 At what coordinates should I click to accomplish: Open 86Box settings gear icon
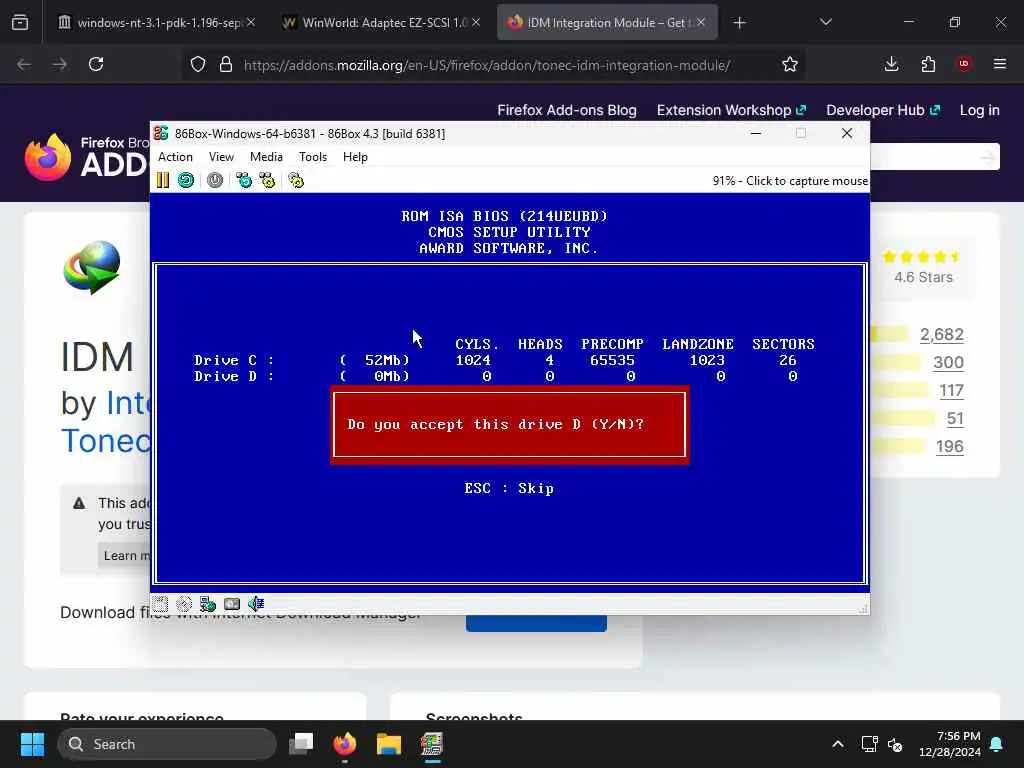coord(296,180)
